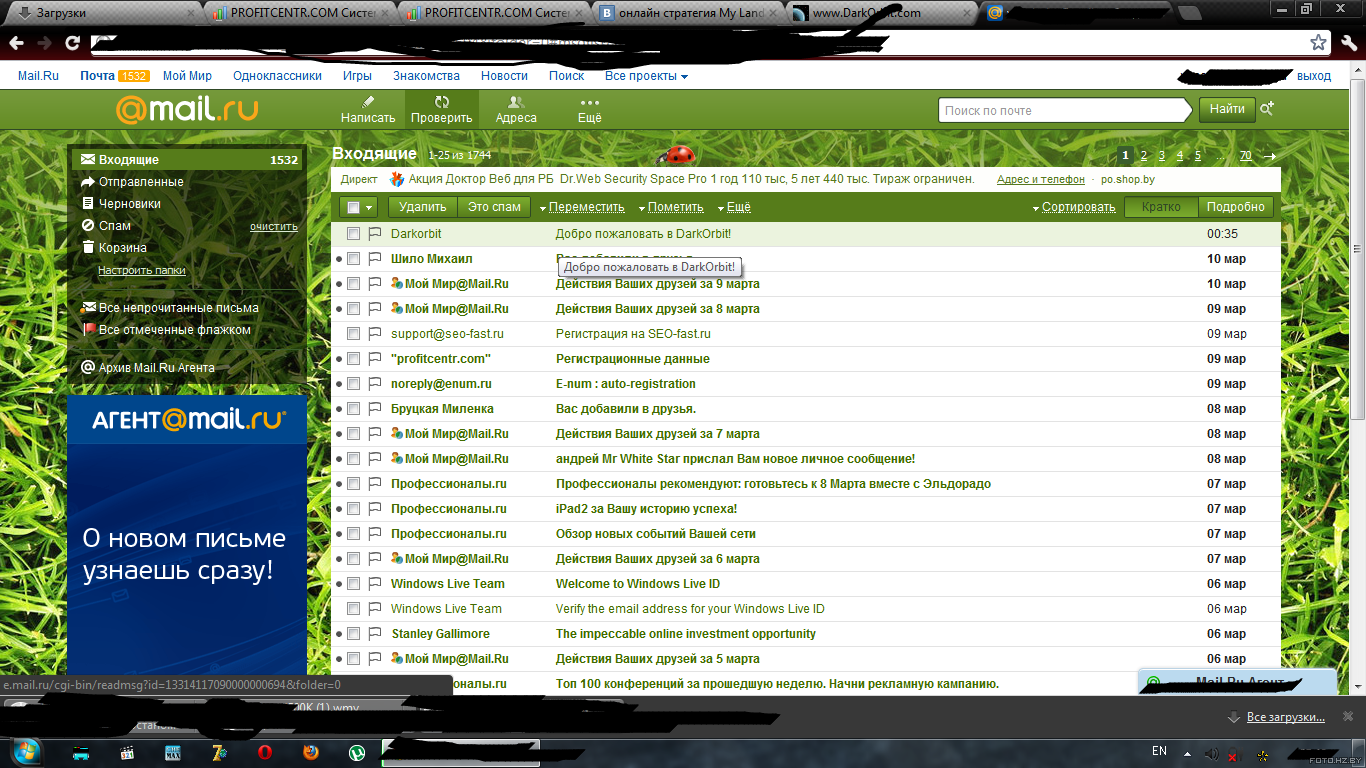Open the Корзина folder

[x=123, y=248]
